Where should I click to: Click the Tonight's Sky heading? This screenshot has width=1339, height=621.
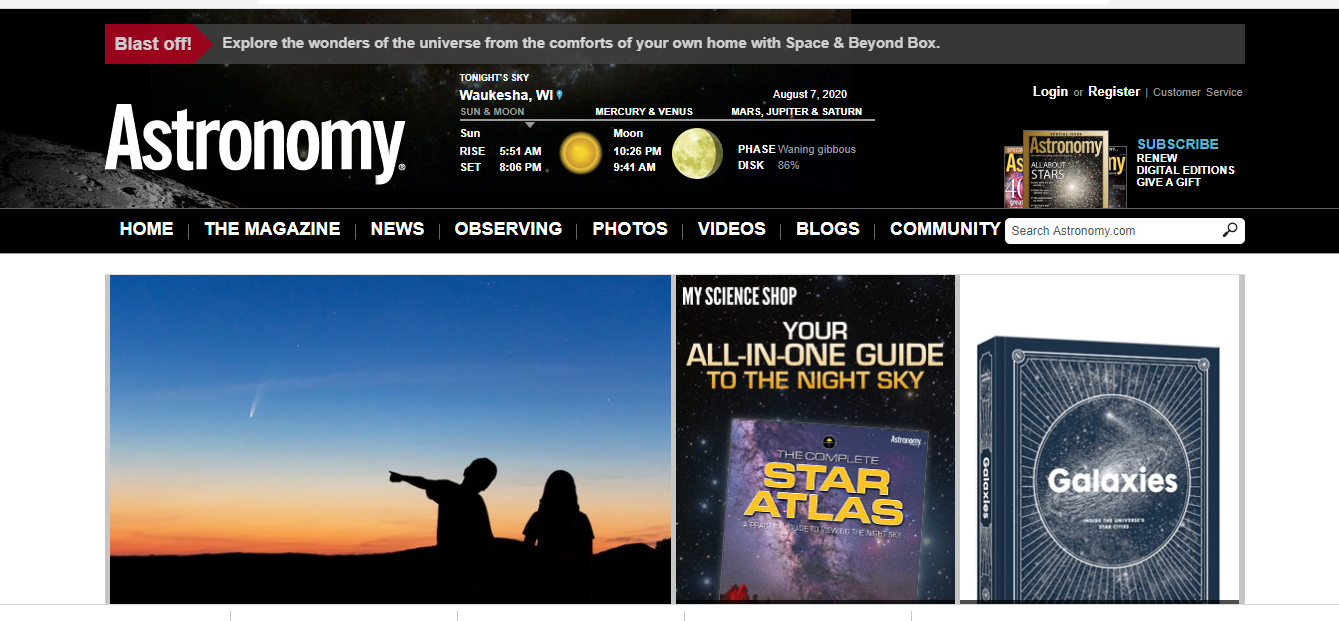tap(494, 77)
